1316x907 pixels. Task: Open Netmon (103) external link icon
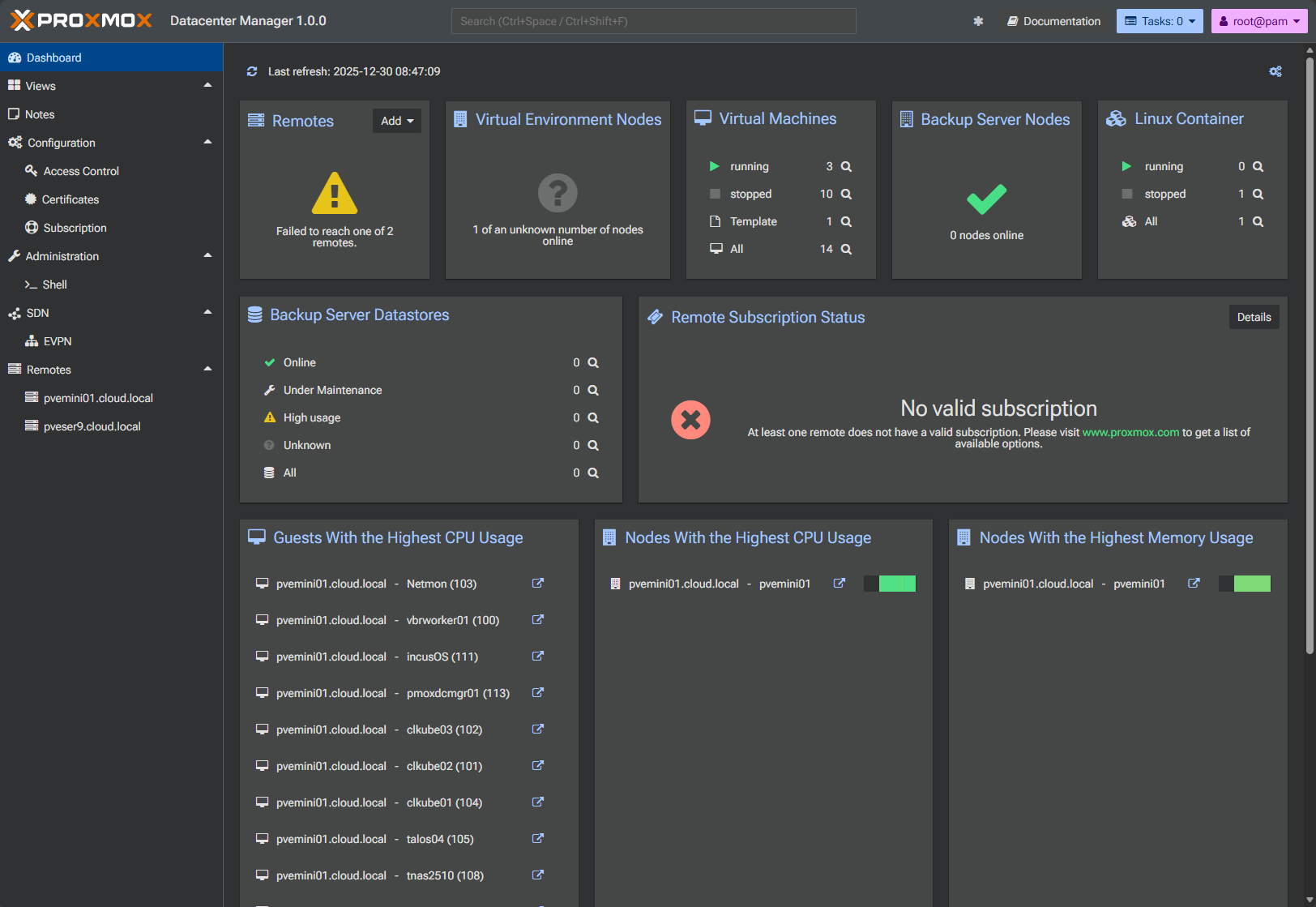[537, 584]
